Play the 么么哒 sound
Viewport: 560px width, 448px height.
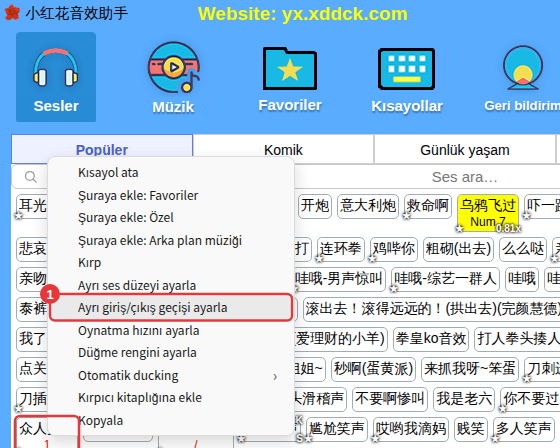coord(523,249)
